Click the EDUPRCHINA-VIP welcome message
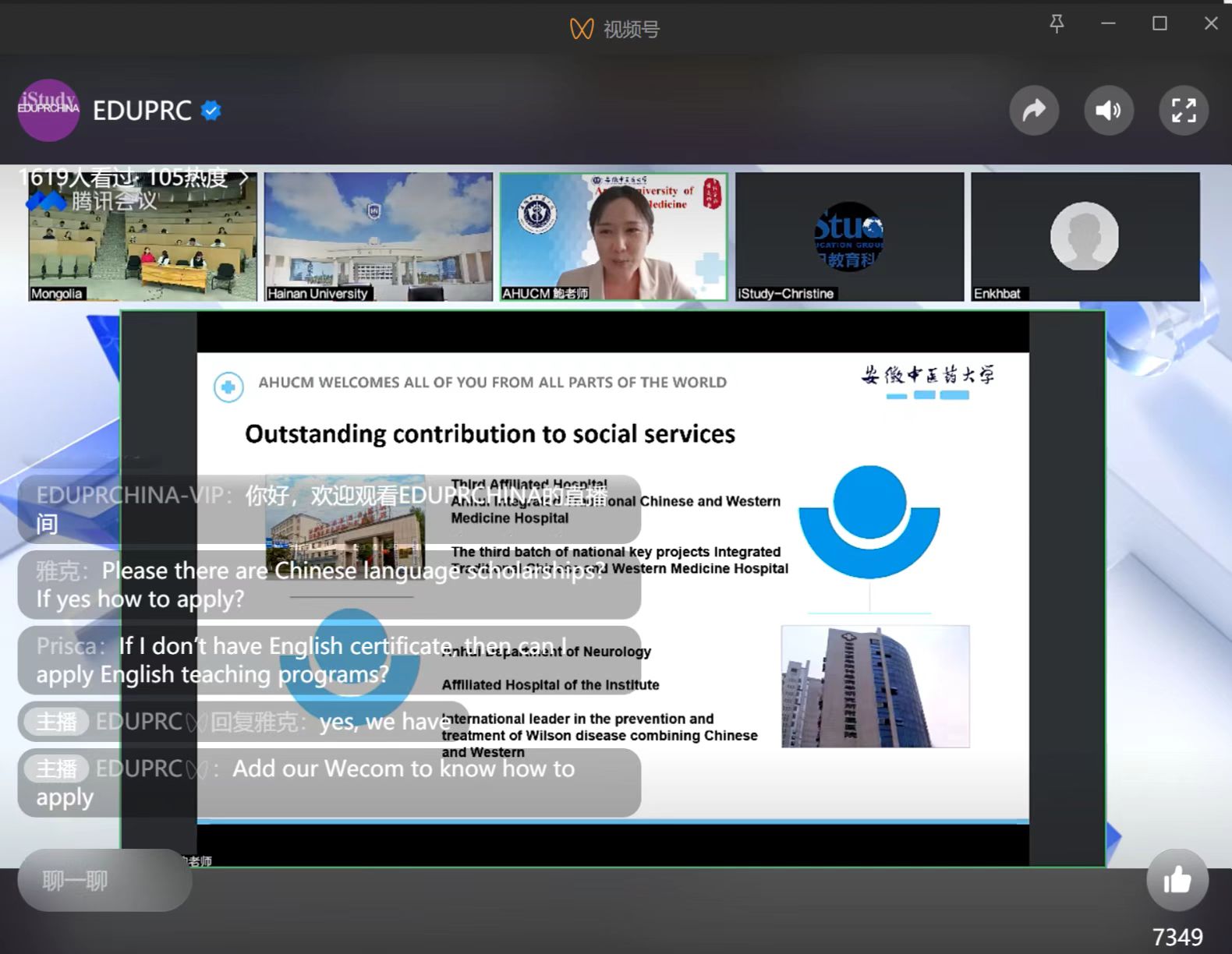 click(329, 509)
